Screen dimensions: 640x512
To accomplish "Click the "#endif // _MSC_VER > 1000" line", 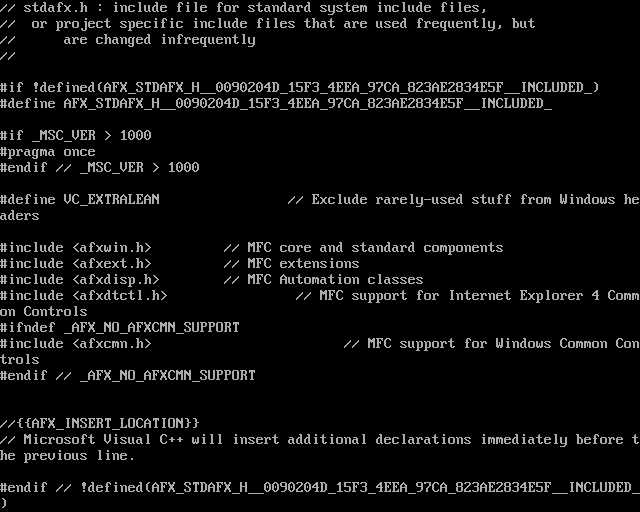I will coord(100,168).
